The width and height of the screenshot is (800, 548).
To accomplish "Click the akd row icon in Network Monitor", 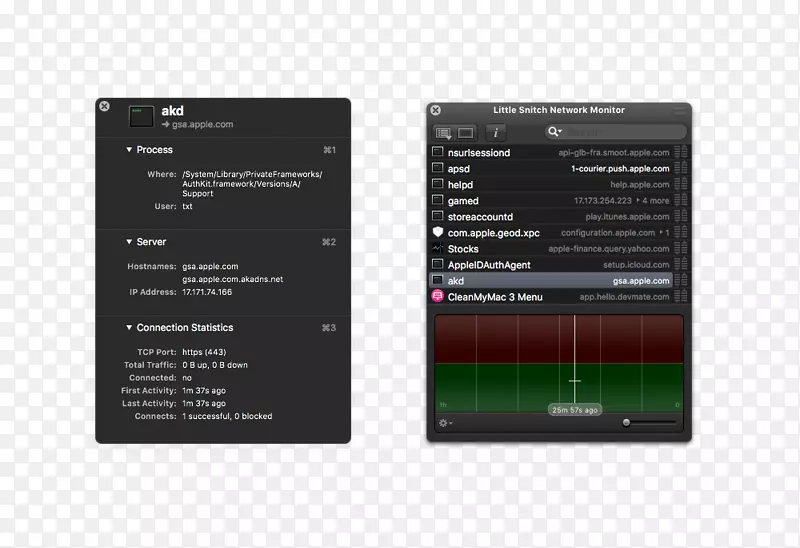I will click(437, 280).
